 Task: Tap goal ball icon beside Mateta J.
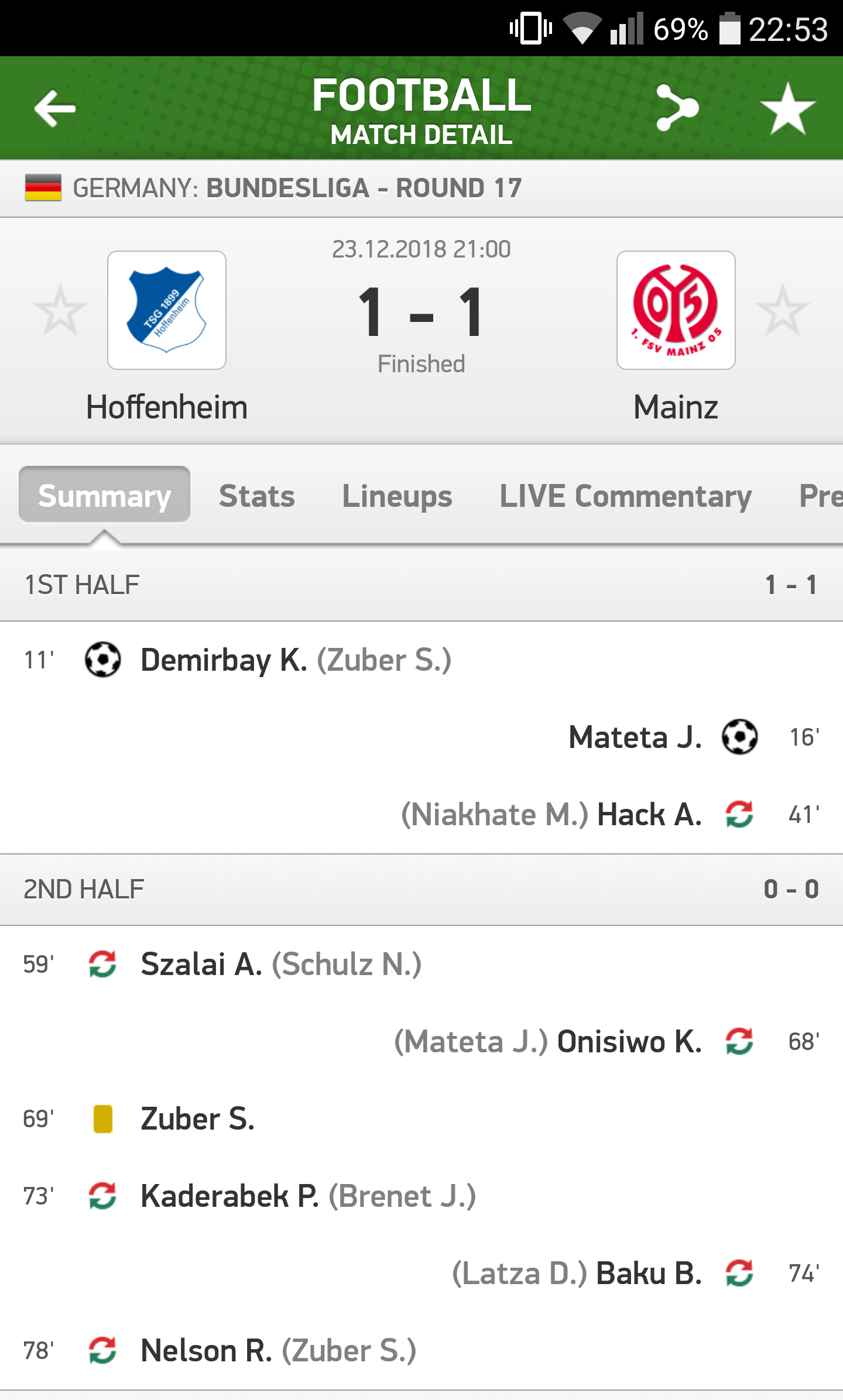[x=739, y=737]
